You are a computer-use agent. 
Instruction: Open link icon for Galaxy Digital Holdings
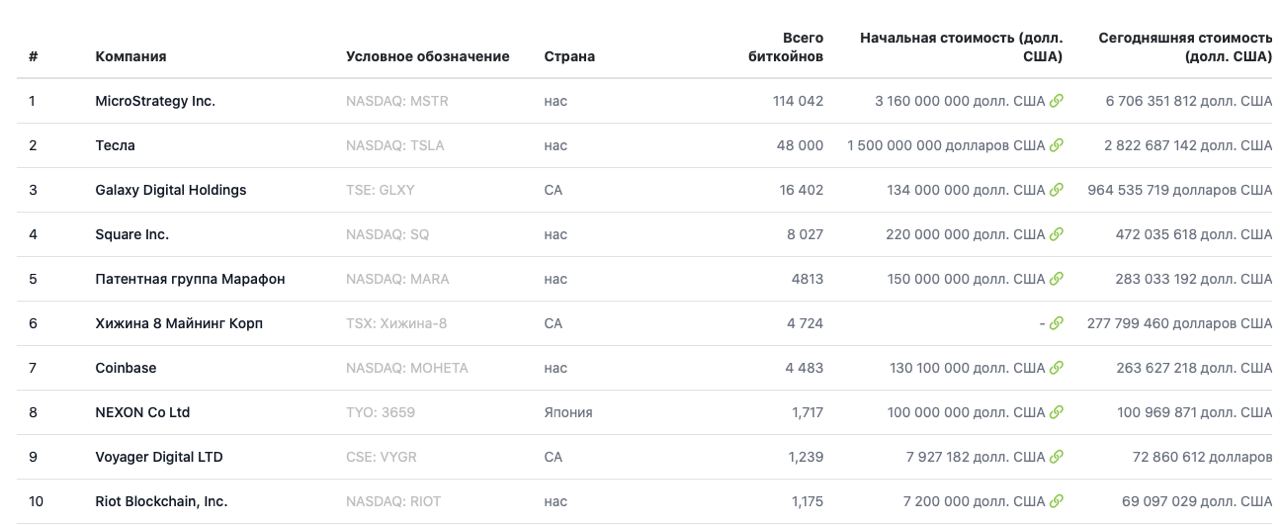point(1056,190)
